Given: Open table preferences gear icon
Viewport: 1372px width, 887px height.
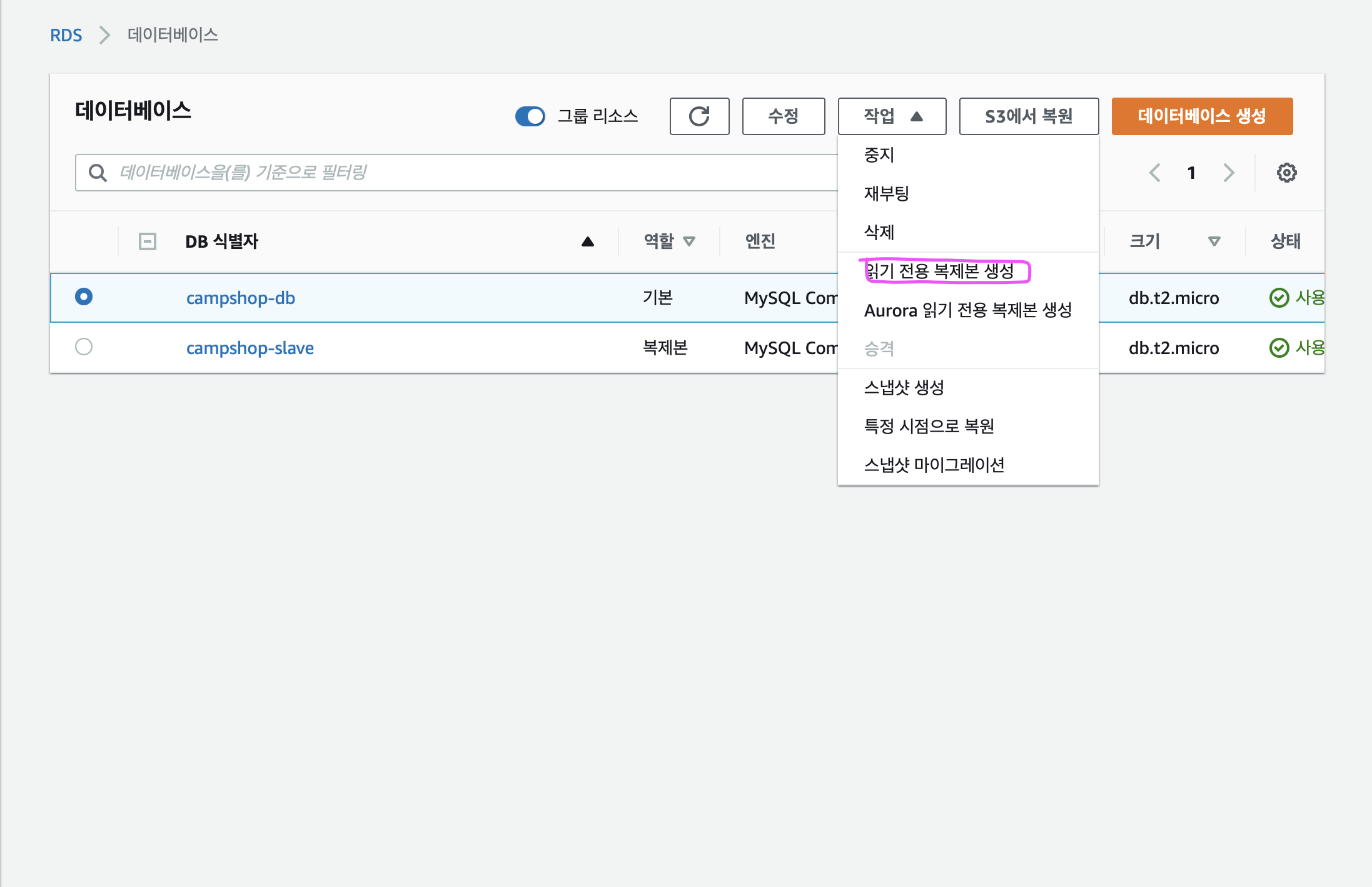Looking at the screenshot, I should (1286, 173).
